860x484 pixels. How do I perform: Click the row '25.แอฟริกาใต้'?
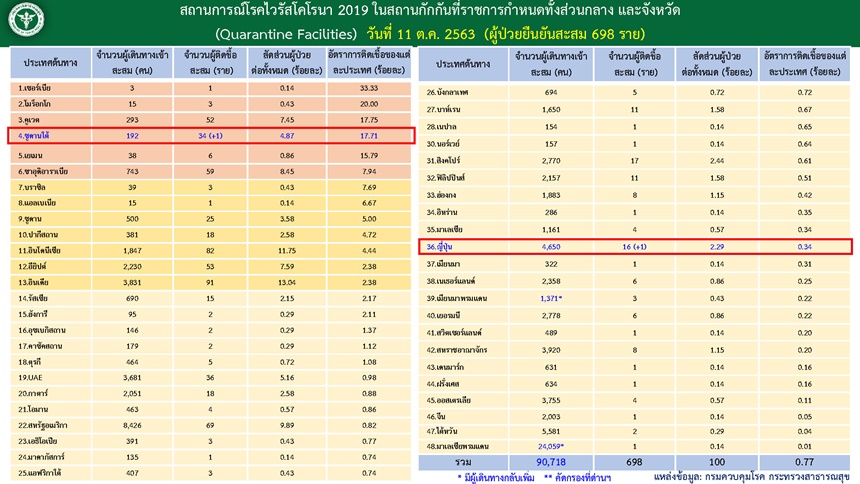point(210,472)
